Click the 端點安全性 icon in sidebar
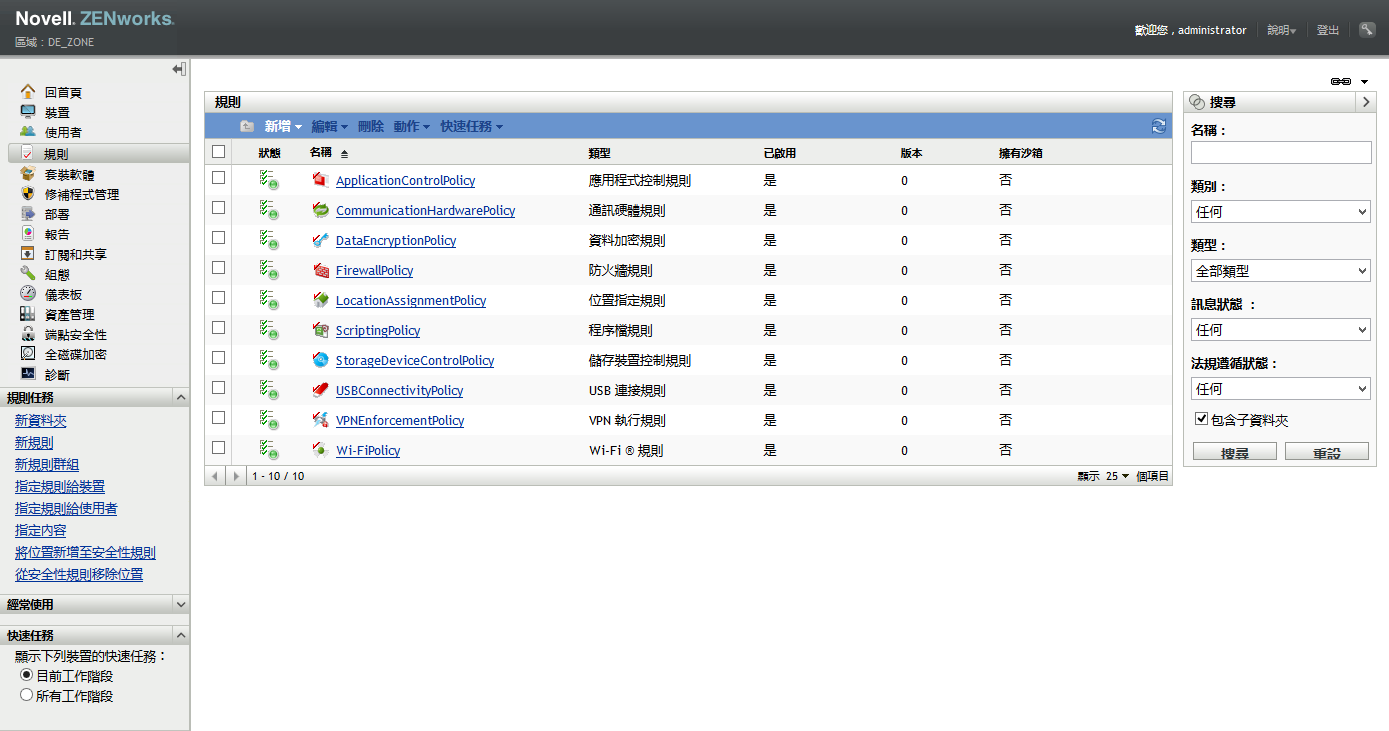Viewport: 1389px width, 731px height. coord(28,334)
